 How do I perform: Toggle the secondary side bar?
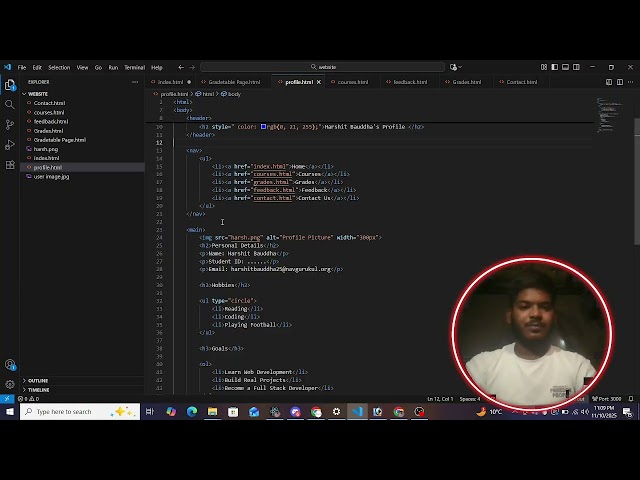coord(576,67)
